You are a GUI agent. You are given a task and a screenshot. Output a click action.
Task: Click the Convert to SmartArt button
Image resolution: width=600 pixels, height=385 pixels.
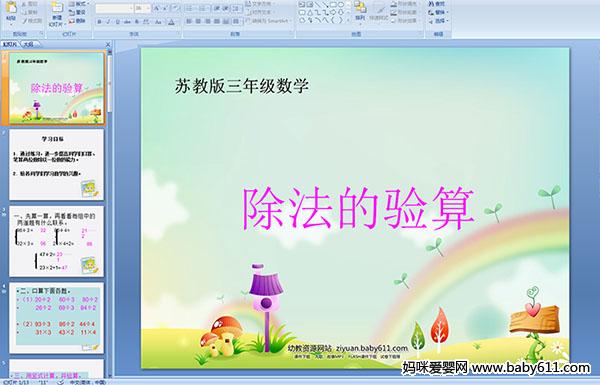click(269, 21)
